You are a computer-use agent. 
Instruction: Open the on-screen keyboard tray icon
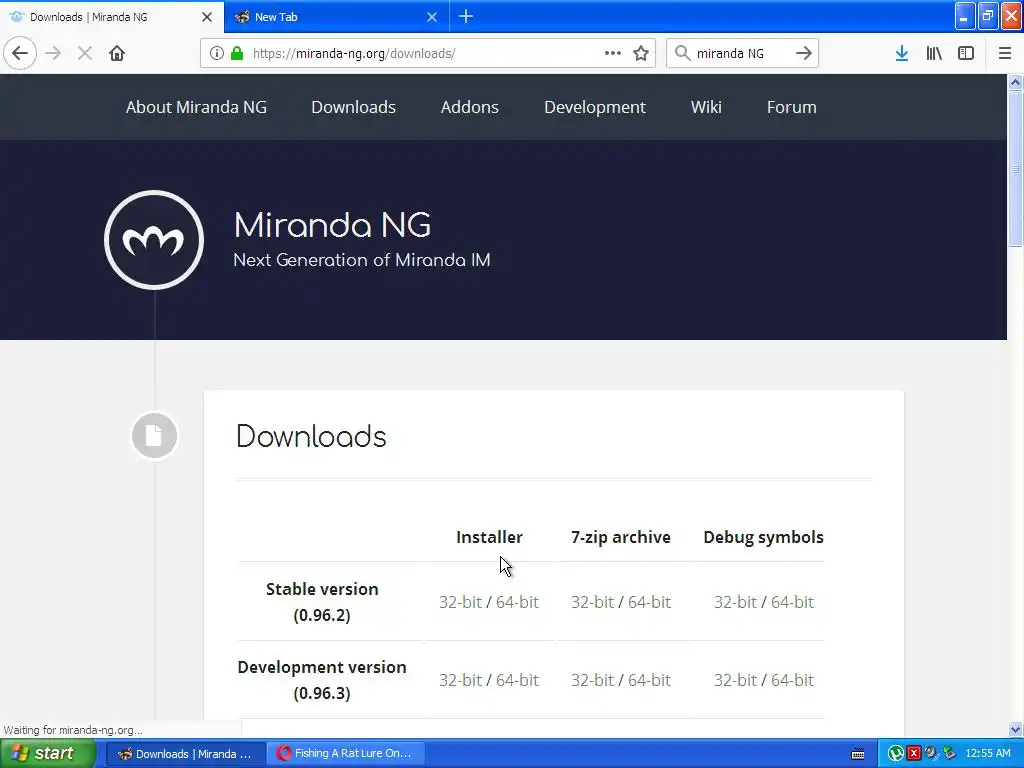[858, 754]
